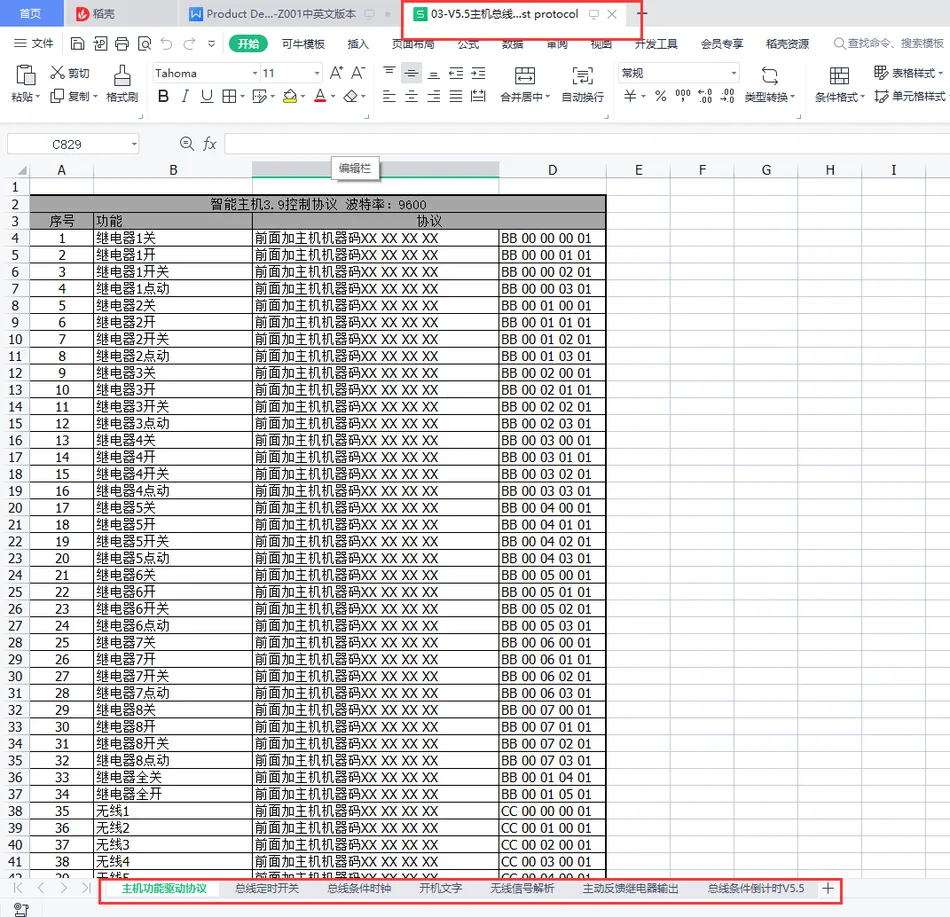
Task: Center text horizontally
Action: pos(411,96)
